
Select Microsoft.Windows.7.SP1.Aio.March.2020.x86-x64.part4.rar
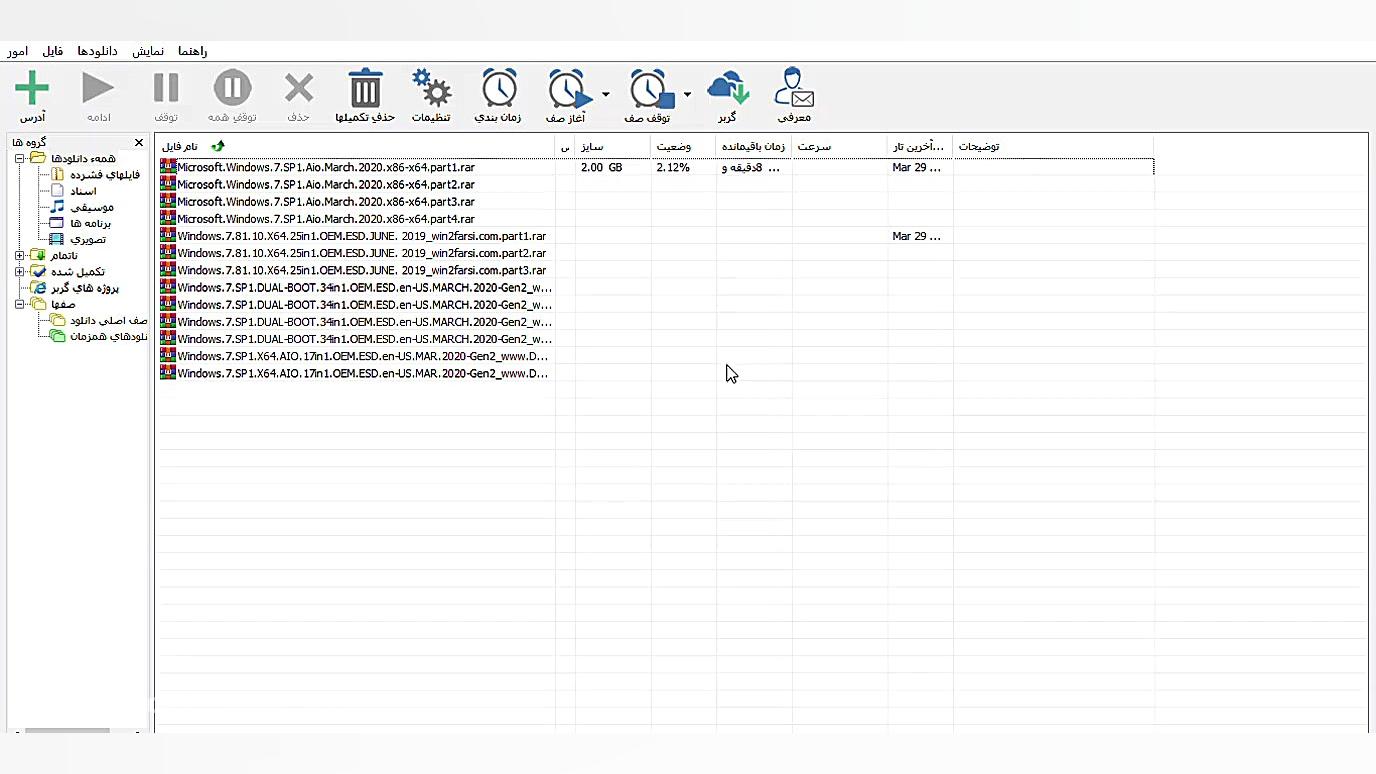click(325, 219)
